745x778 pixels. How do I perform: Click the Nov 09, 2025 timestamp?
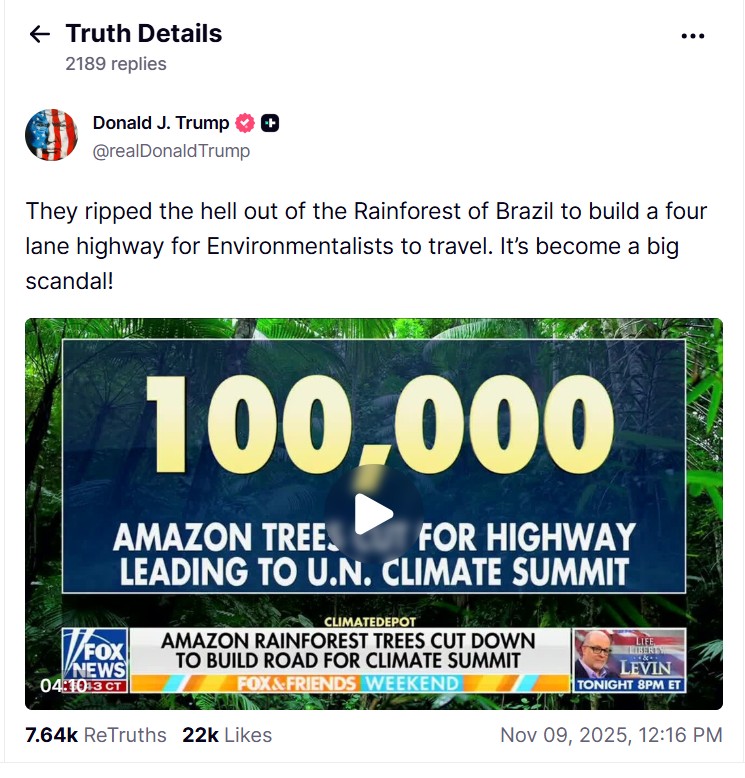(610, 735)
